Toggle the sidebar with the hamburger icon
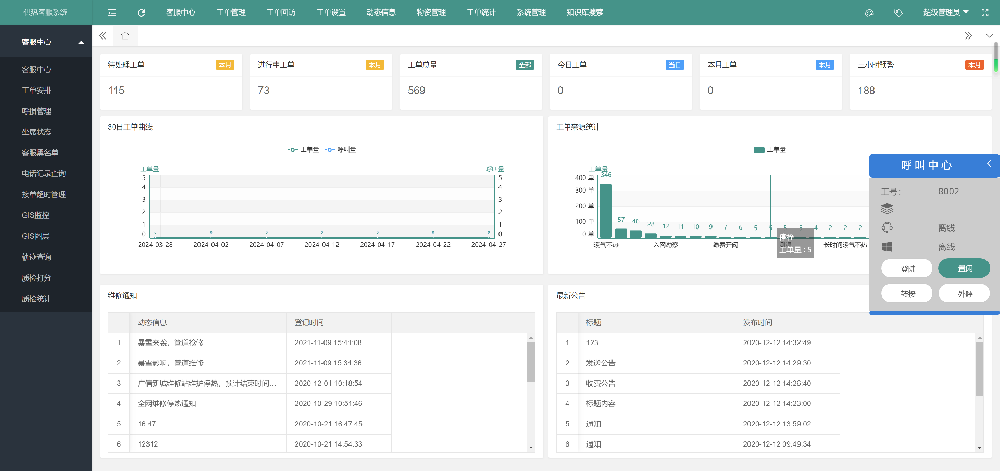1000x471 pixels. [x=112, y=12]
